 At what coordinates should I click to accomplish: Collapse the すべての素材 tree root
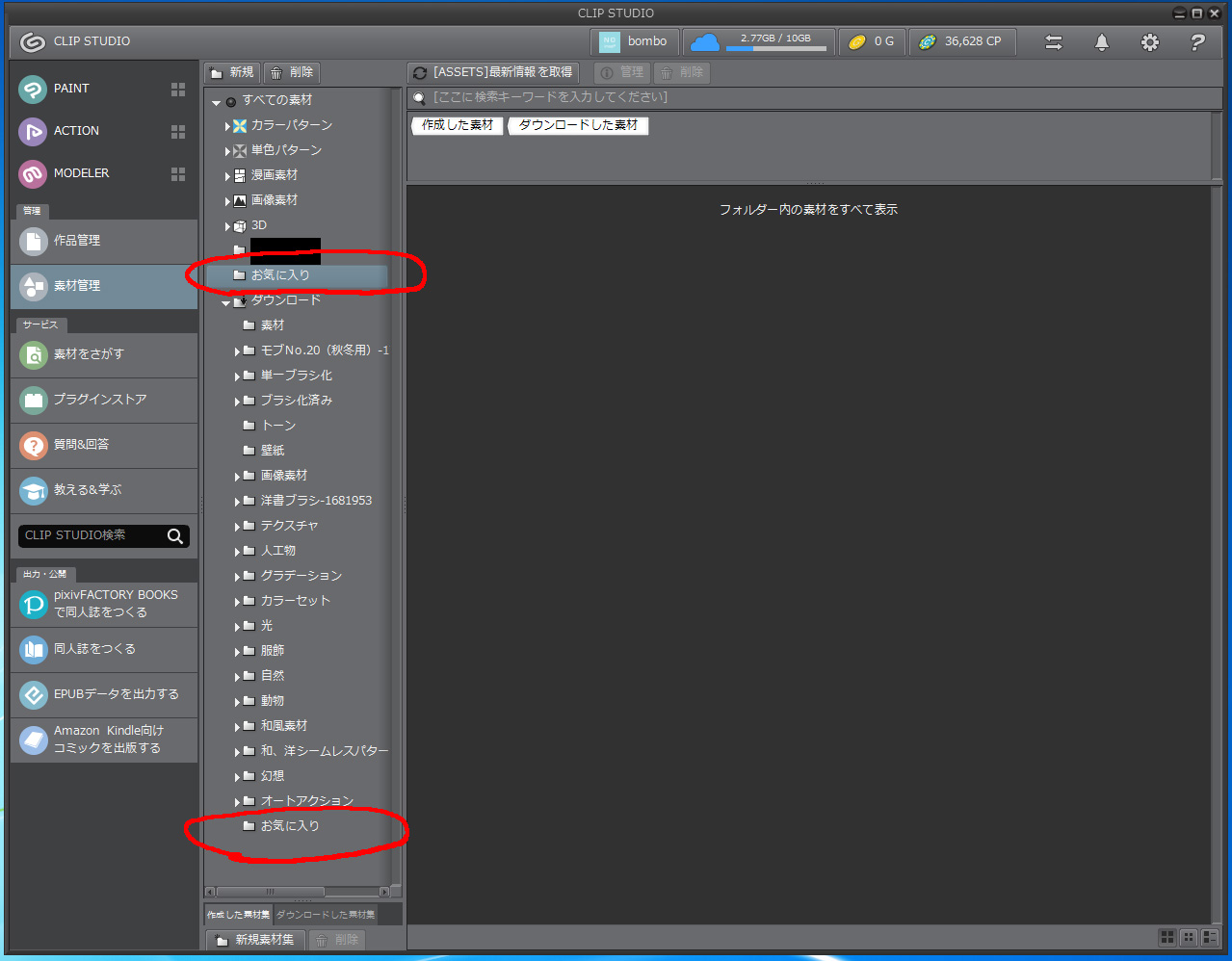pos(217,102)
